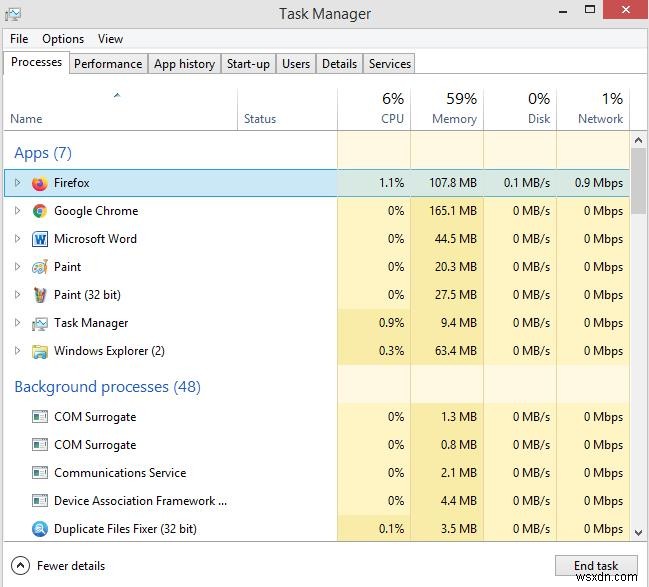Click the Fewer details arrow icon
Screen dimensions: 649x587
[x=20, y=565]
